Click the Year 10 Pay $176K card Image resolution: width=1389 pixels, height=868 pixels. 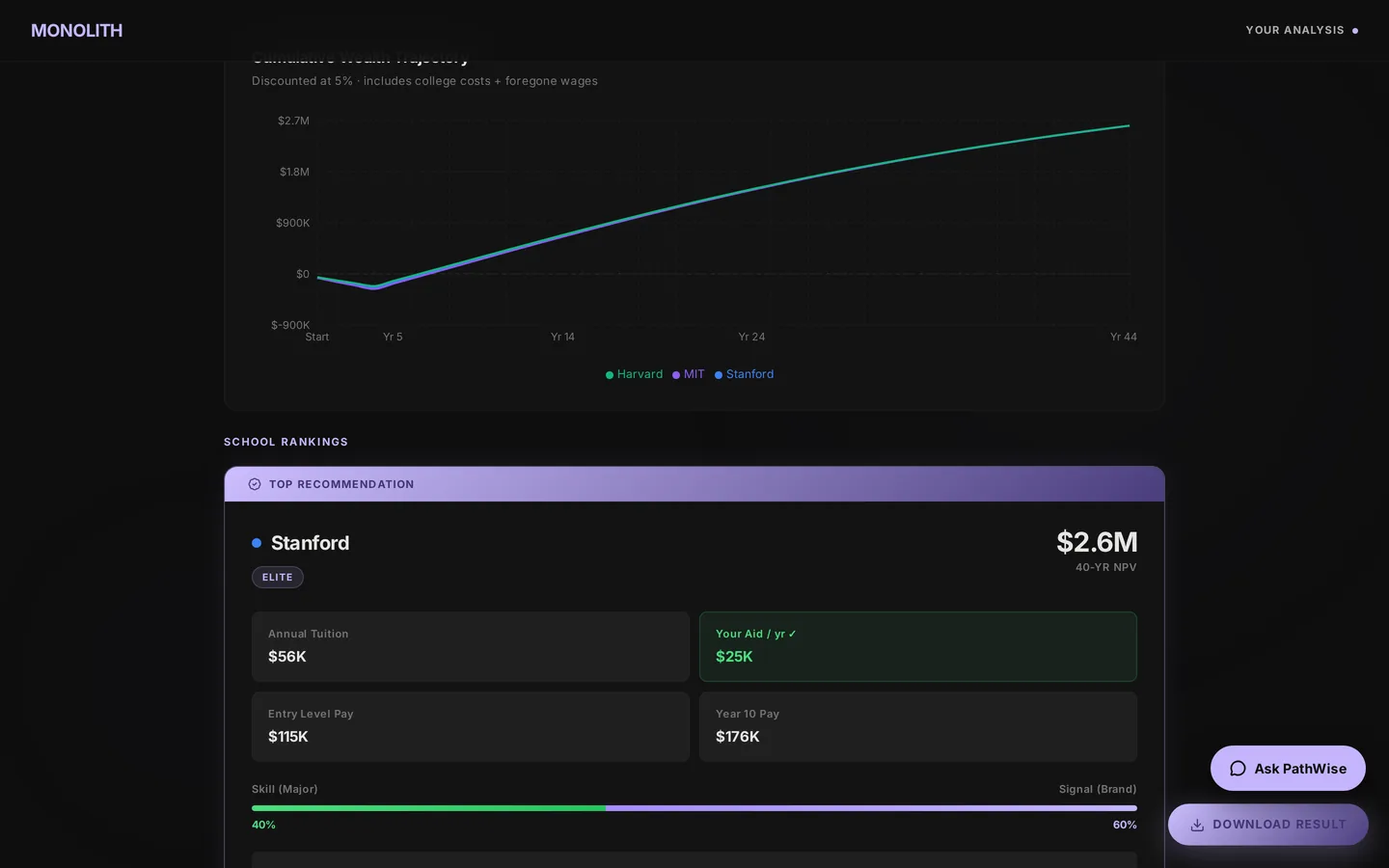click(918, 726)
